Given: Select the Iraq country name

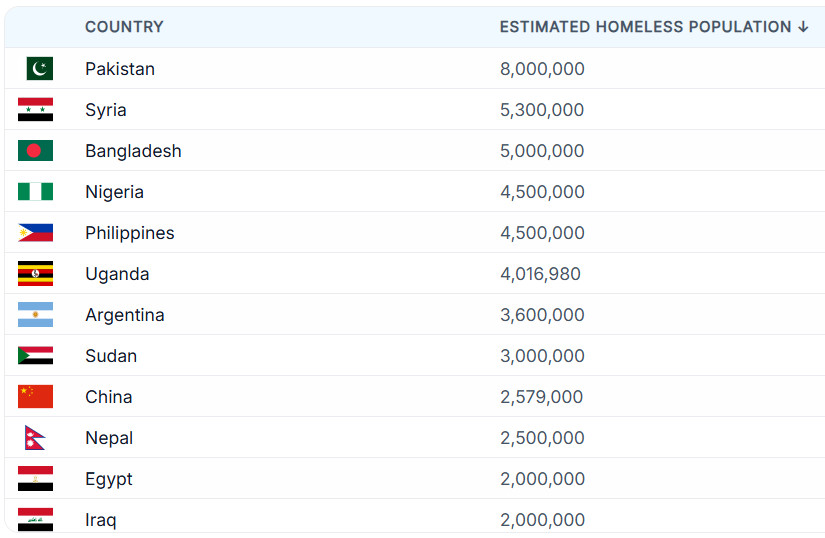Looking at the screenshot, I should [x=101, y=520].
